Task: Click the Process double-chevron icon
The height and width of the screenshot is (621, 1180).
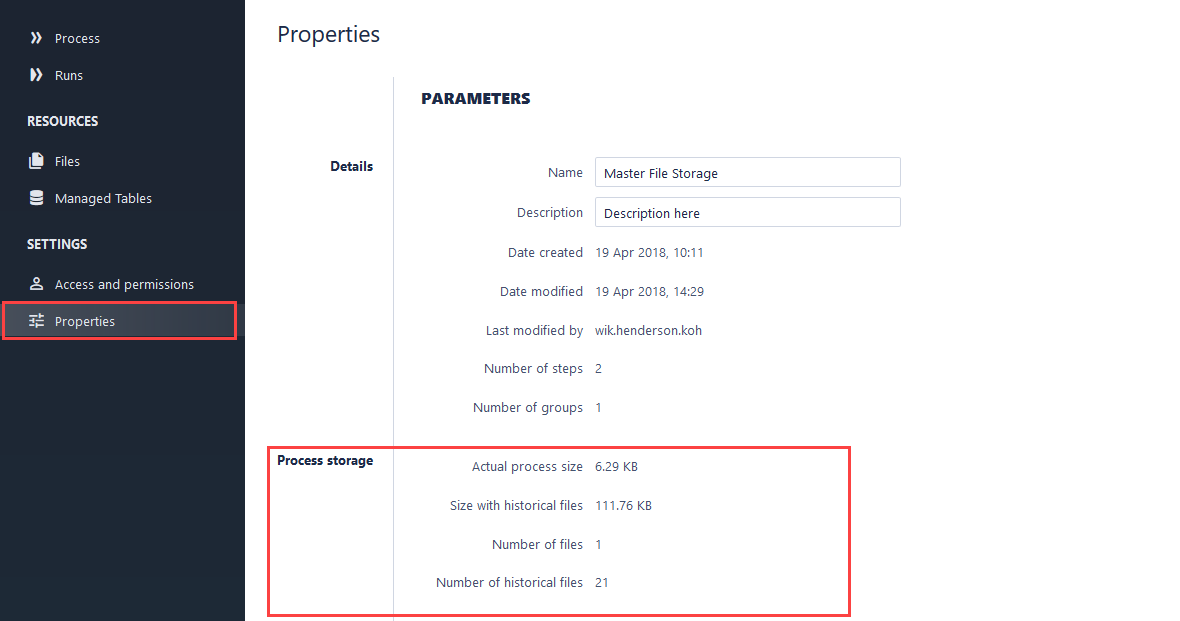Action: pyautogui.click(x=36, y=38)
